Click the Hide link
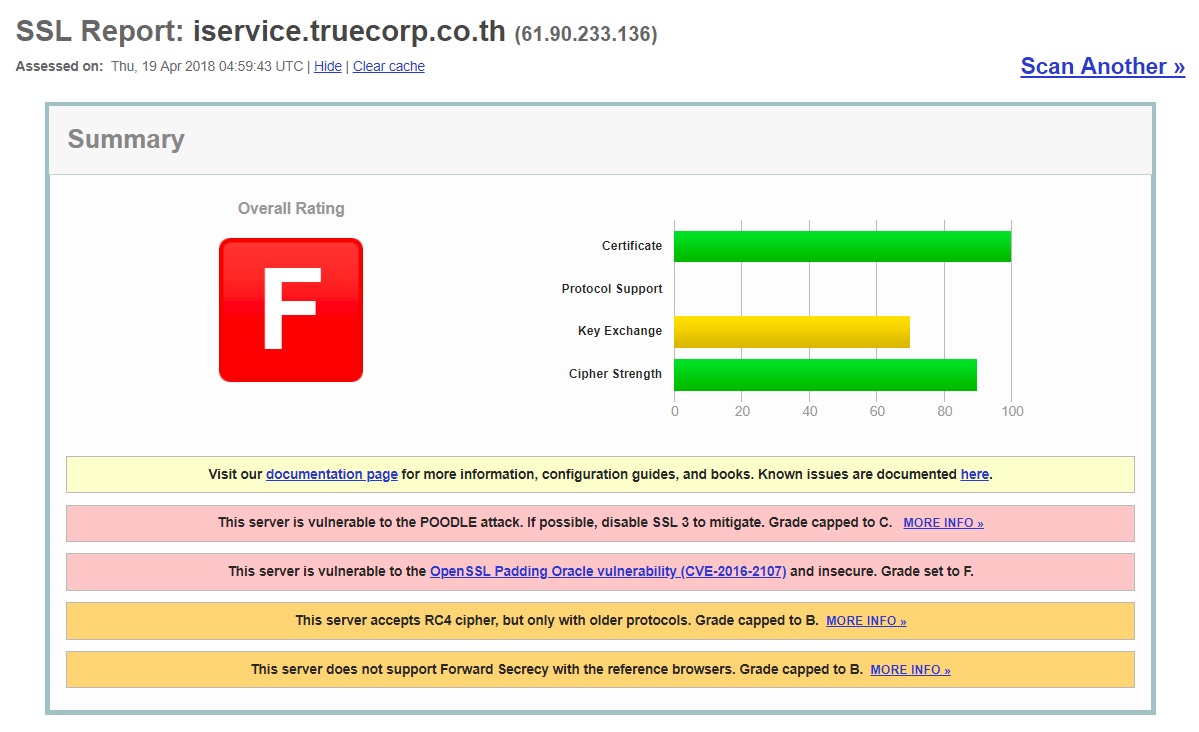This screenshot has height=732, width=1199. [x=327, y=67]
